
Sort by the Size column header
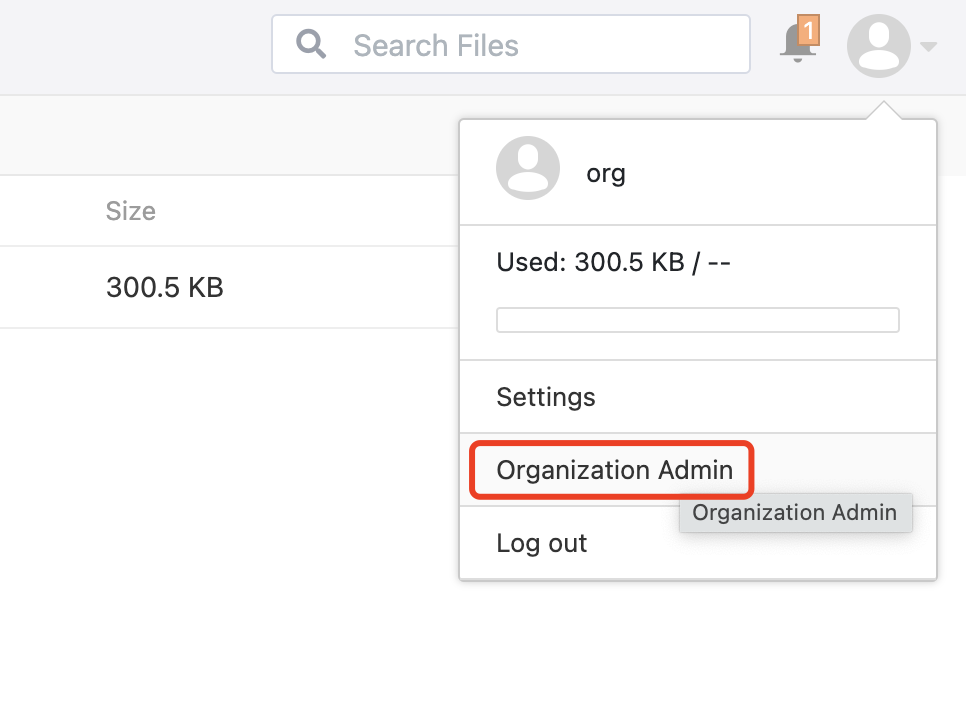pos(131,211)
